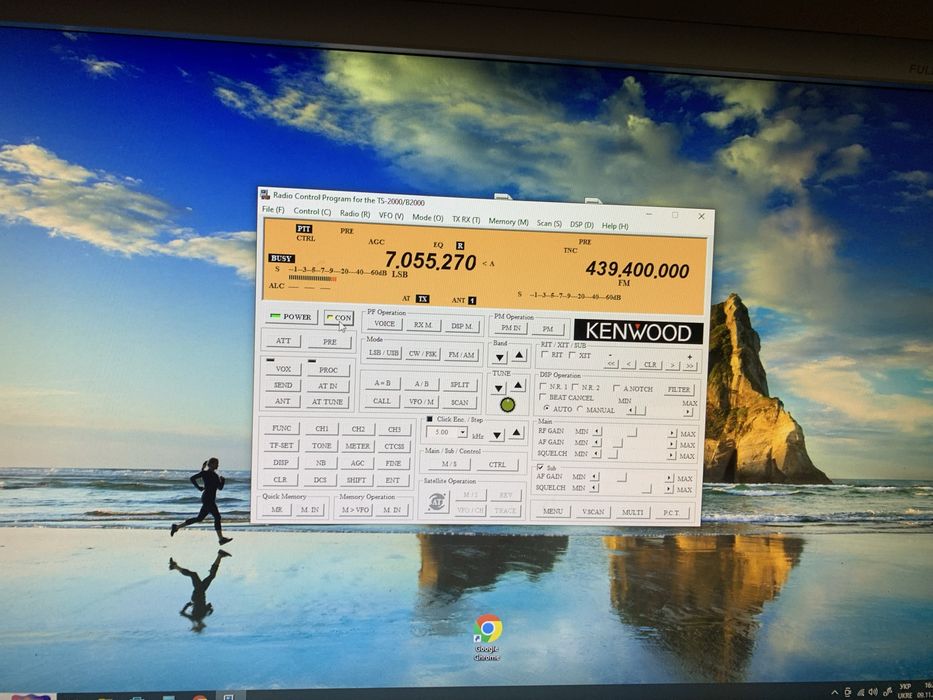Click Main AF GAIN left arrow
The image size is (933, 700).
pyautogui.click(x=597, y=443)
